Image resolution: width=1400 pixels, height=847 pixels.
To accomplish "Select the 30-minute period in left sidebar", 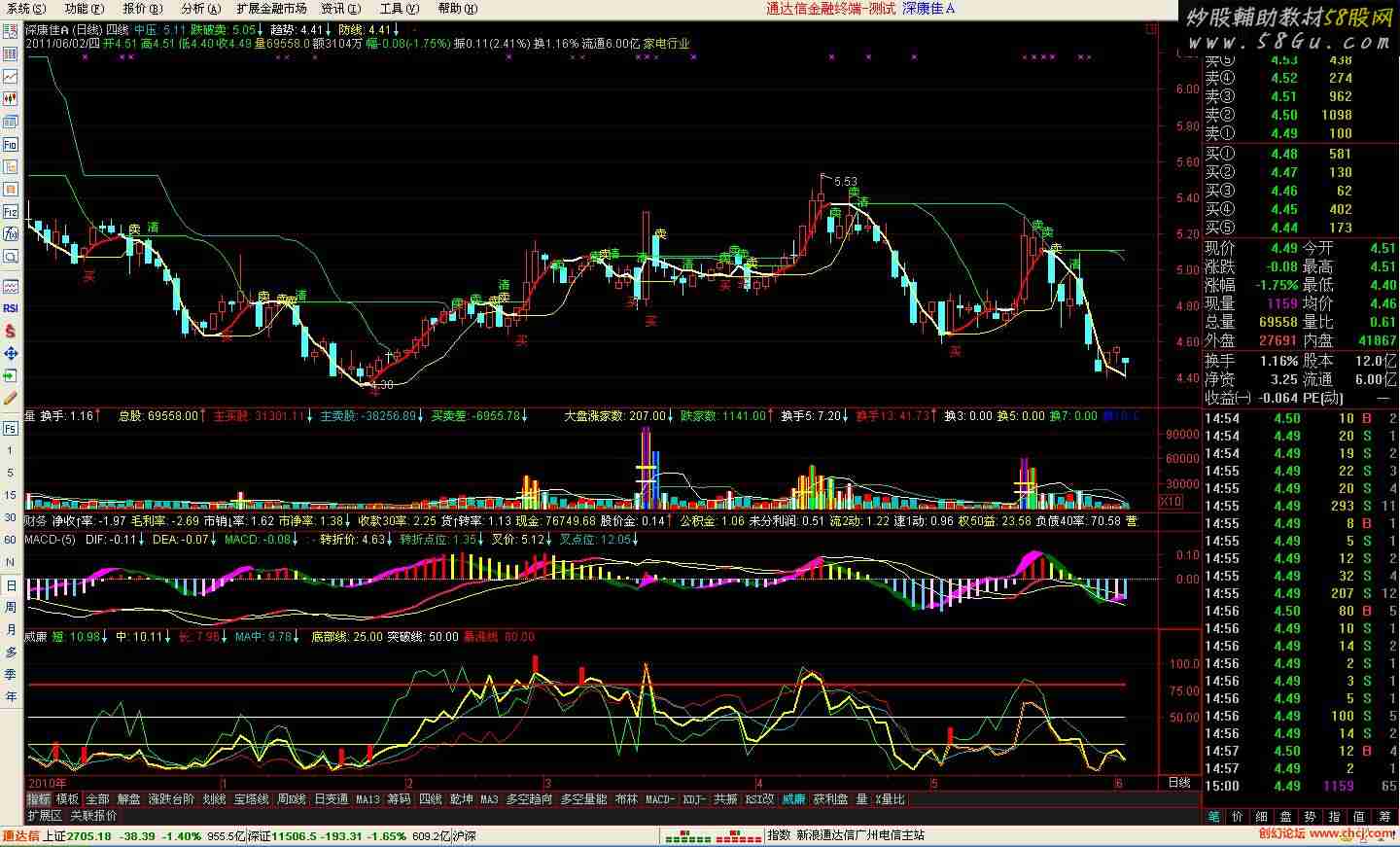I will point(11,517).
